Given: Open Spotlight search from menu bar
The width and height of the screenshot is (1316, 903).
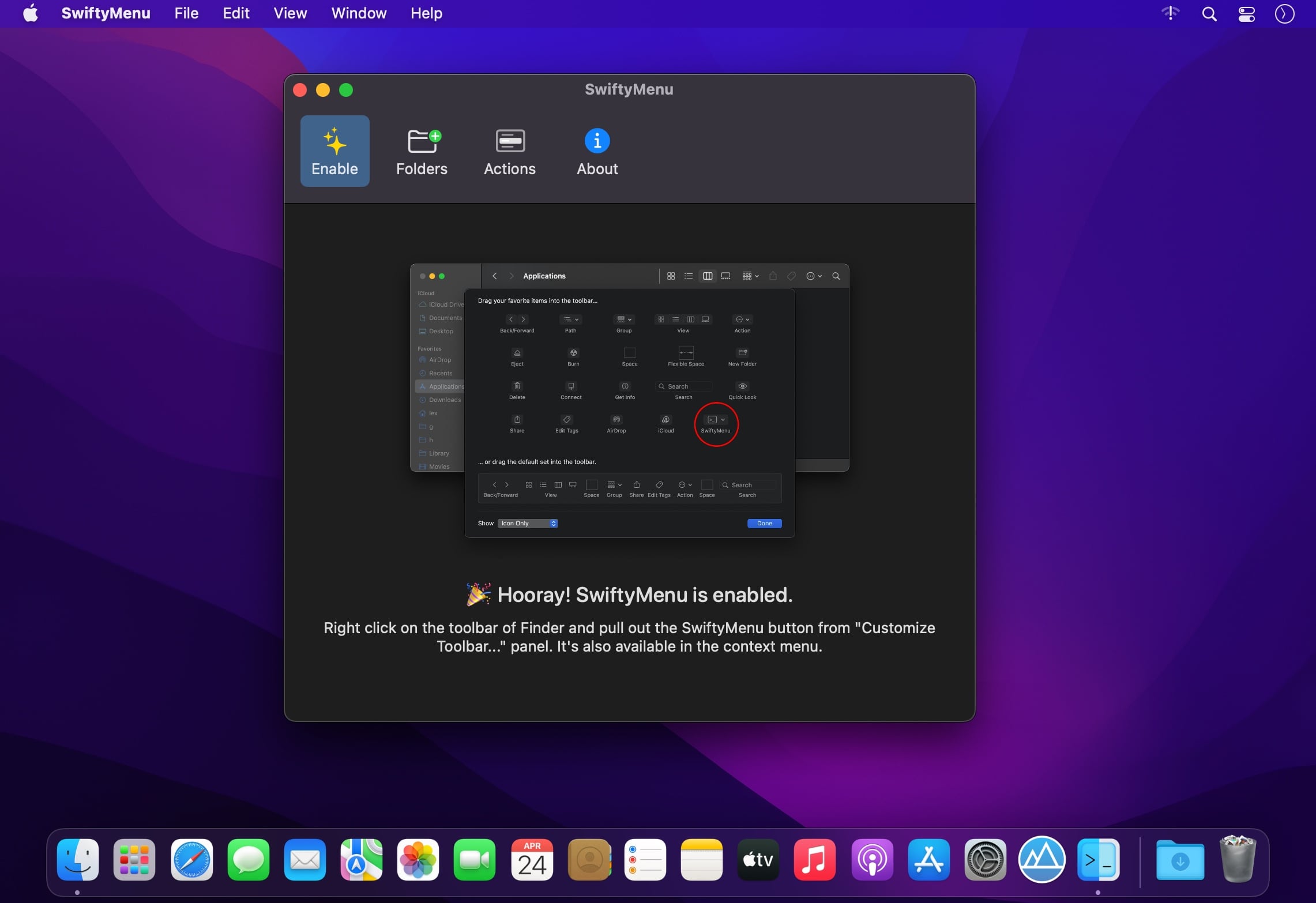Looking at the screenshot, I should click(x=1209, y=14).
